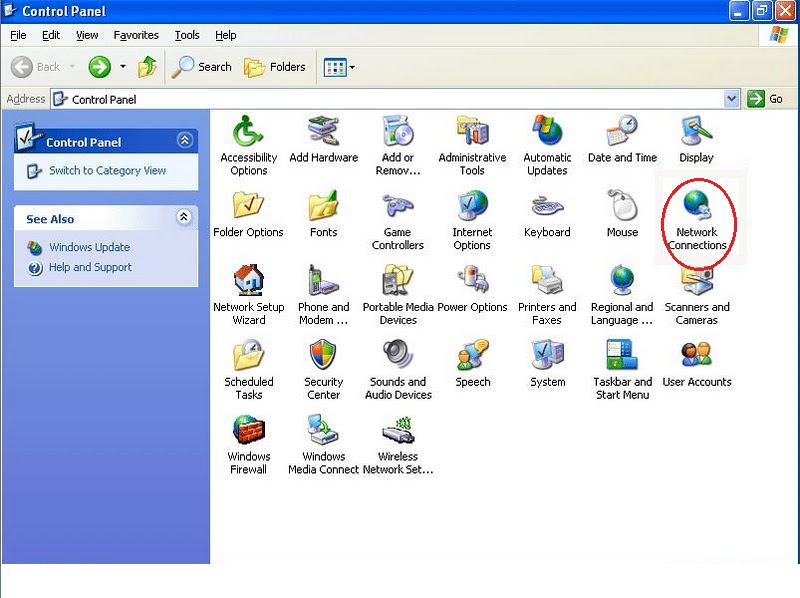Screen dimensions: 800x598
Task: Go up one folder level
Action: [147, 67]
